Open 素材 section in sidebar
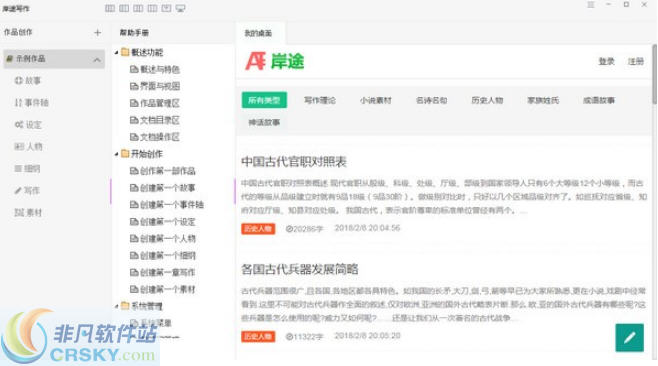Viewport: 658px width, 366px height. point(28,212)
